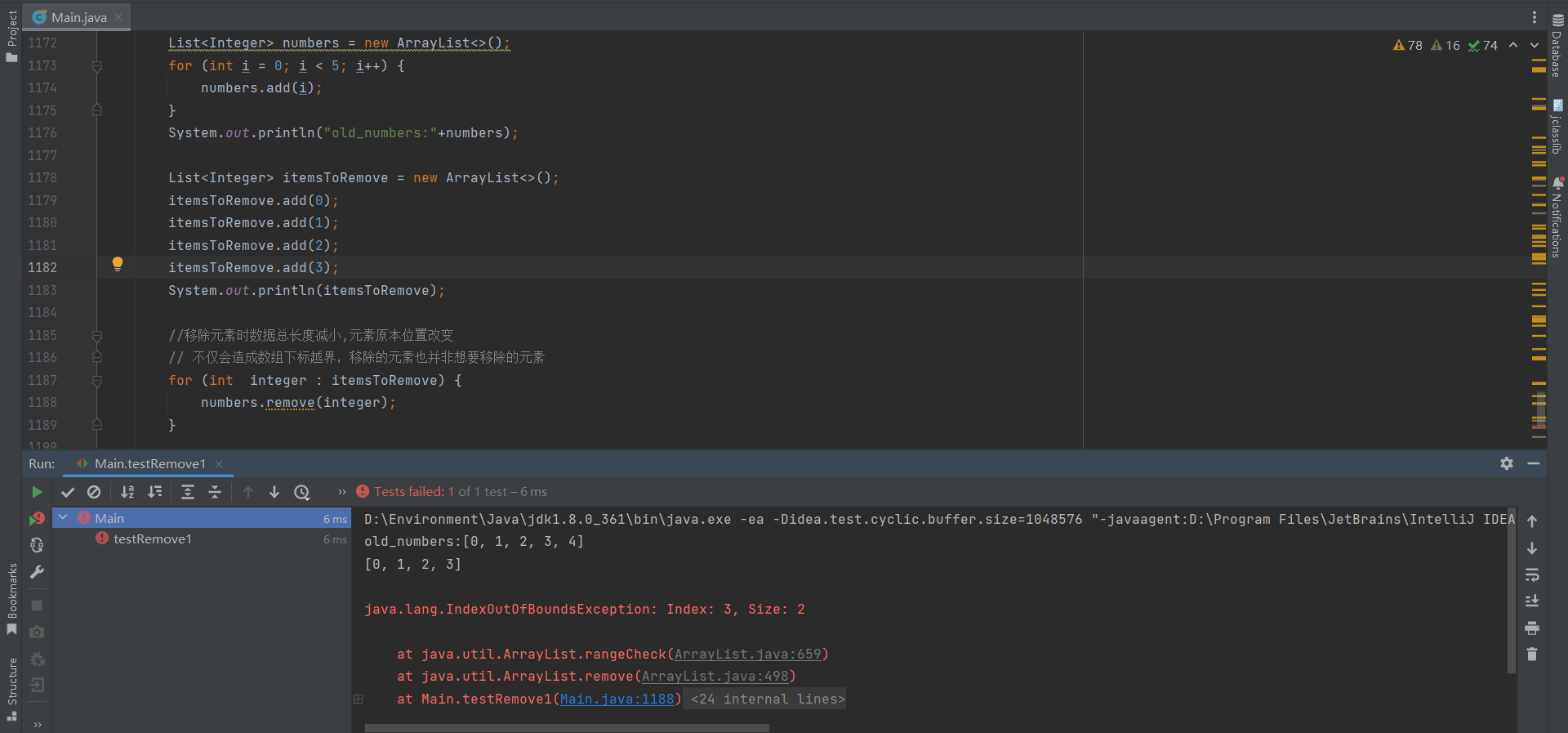Expand more Run sidebar actions chevron
The width and height of the screenshot is (1568, 733).
[x=37, y=724]
